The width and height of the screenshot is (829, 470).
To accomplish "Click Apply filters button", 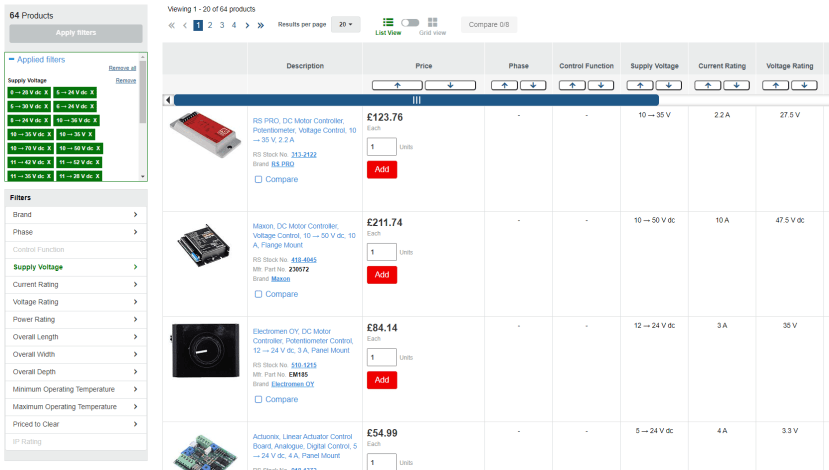I will (x=76, y=33).
